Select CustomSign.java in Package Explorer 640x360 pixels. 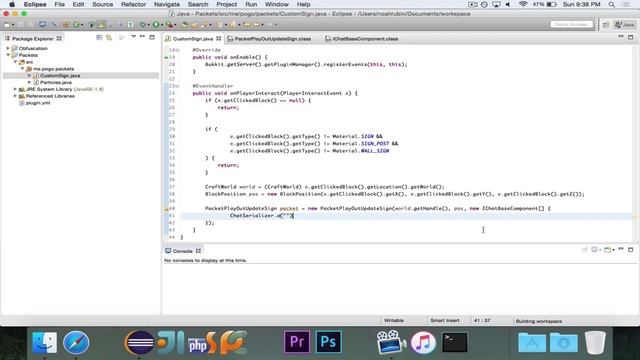(60, 76)
